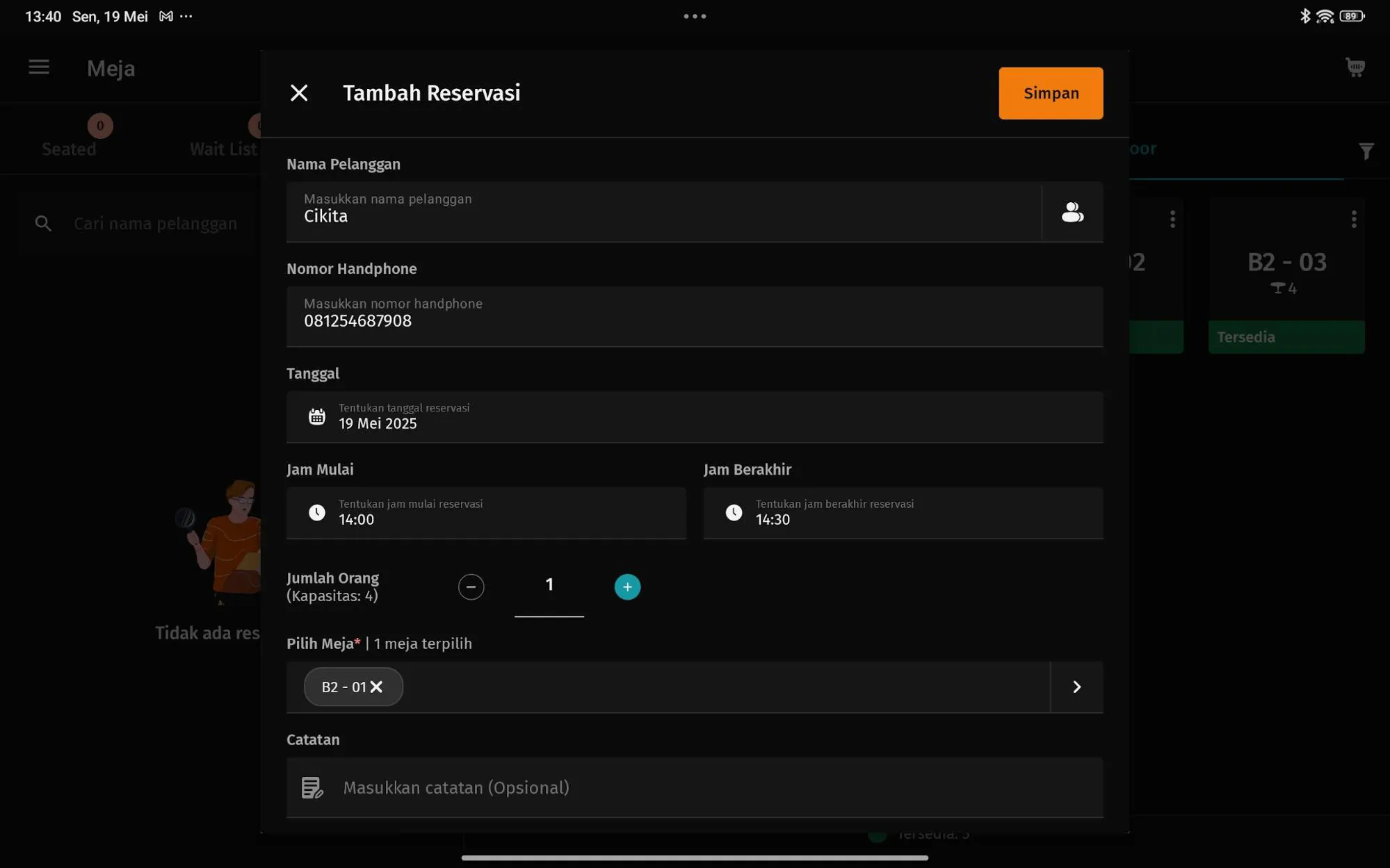Switch to the Wait List tab
The width and height of the screenshot is (1390, 868).
[x=223, y=149]
